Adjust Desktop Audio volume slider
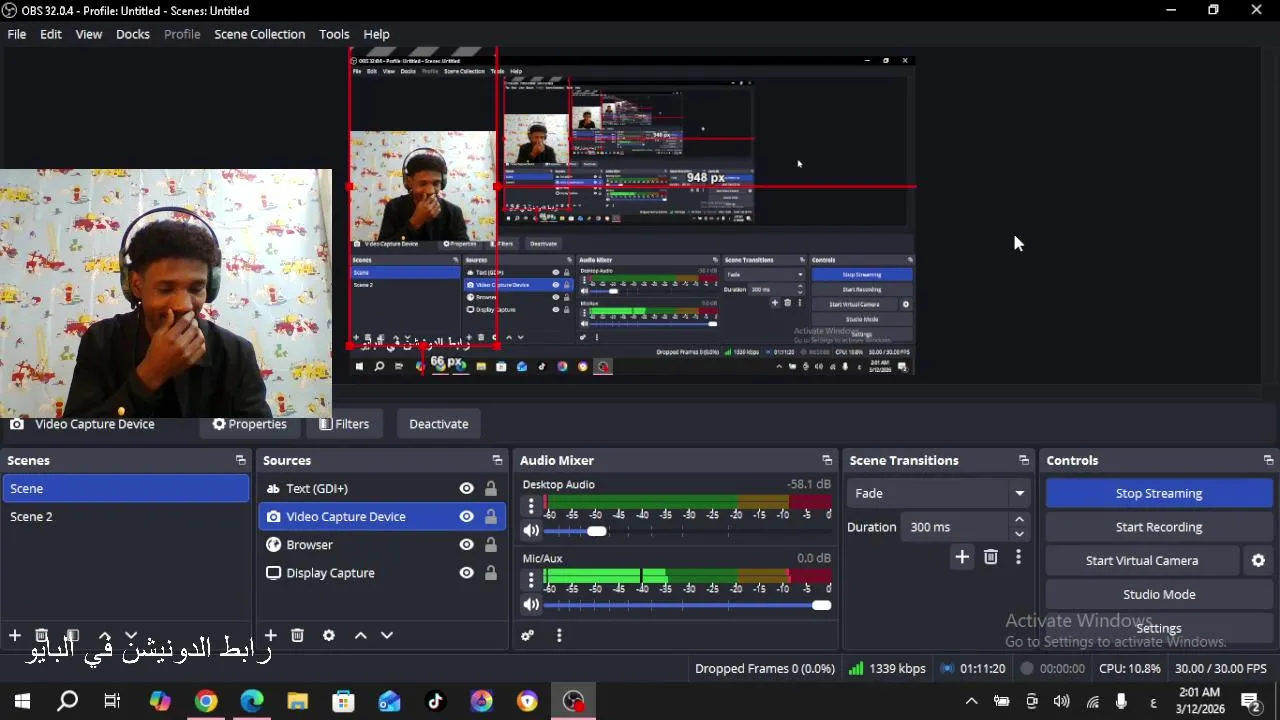This screenshot has width=1280, height=720. [597, 531]
